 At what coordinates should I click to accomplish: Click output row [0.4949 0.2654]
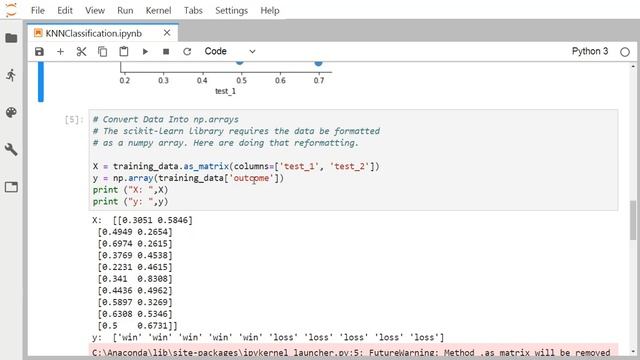point(135,232)
